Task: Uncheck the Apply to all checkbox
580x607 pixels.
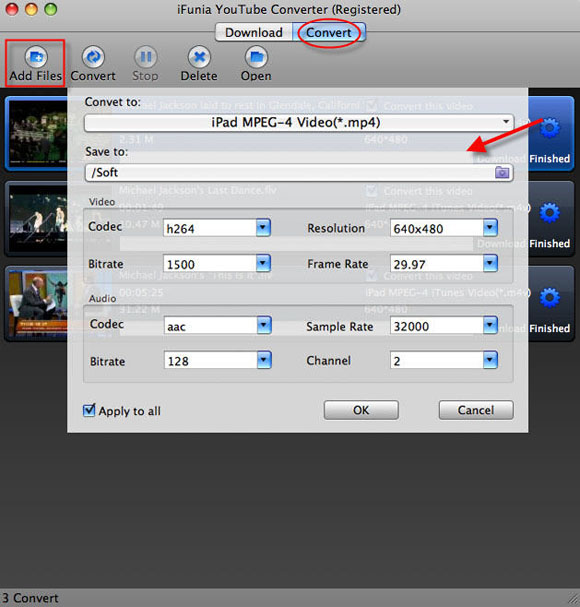Action: (x=89, y=410)
